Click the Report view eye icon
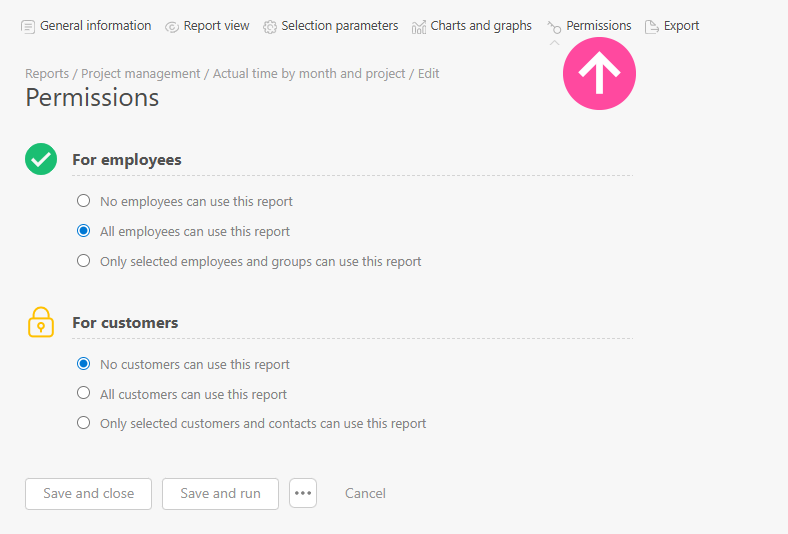 pyautogui.click(x=172, y=26)
